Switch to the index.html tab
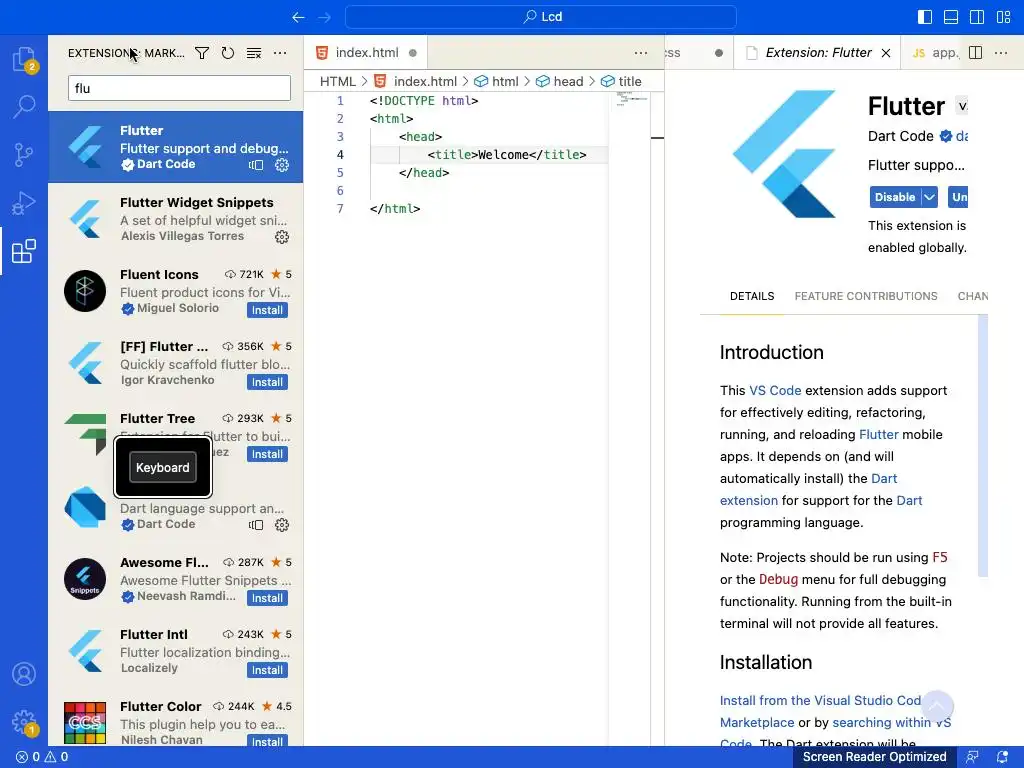Image resolution: width=1024 pixels, height=768 pixels. (366, 53)
